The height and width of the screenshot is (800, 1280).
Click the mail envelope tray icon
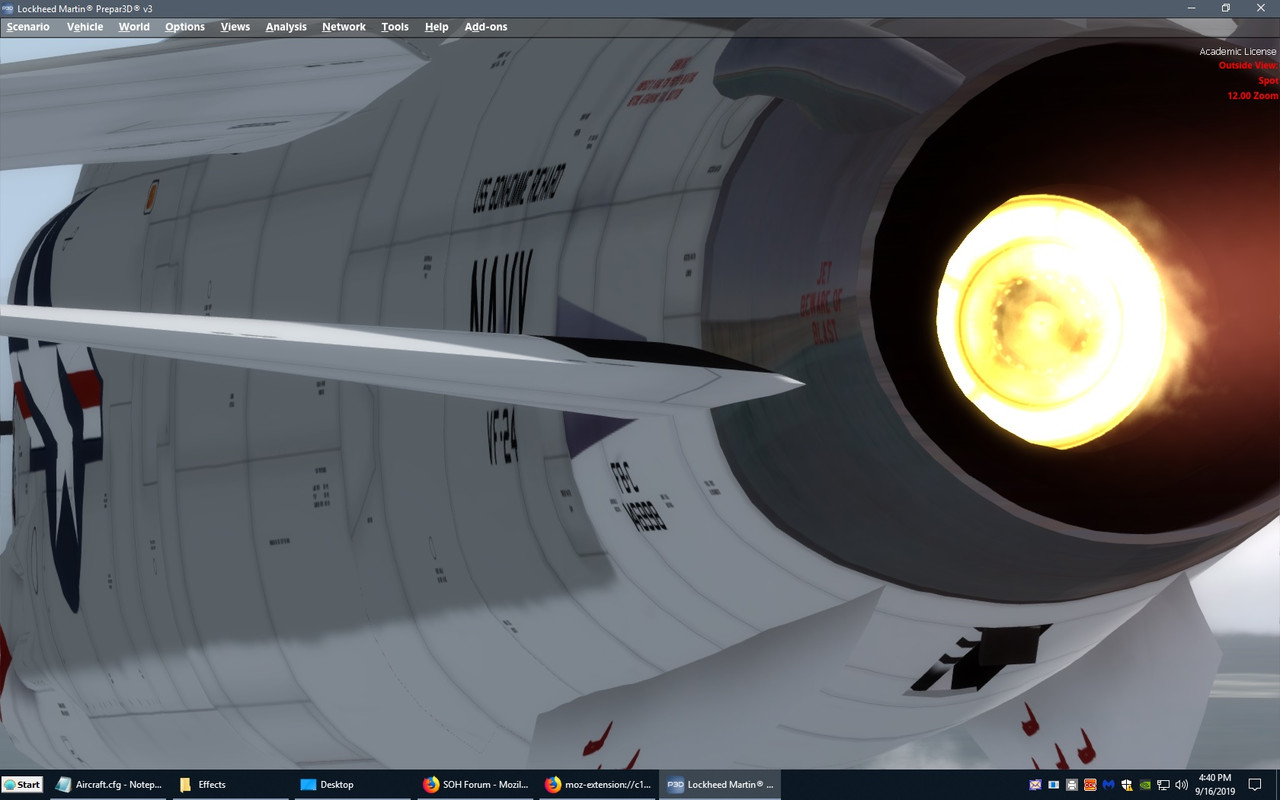coord(1035,785)
